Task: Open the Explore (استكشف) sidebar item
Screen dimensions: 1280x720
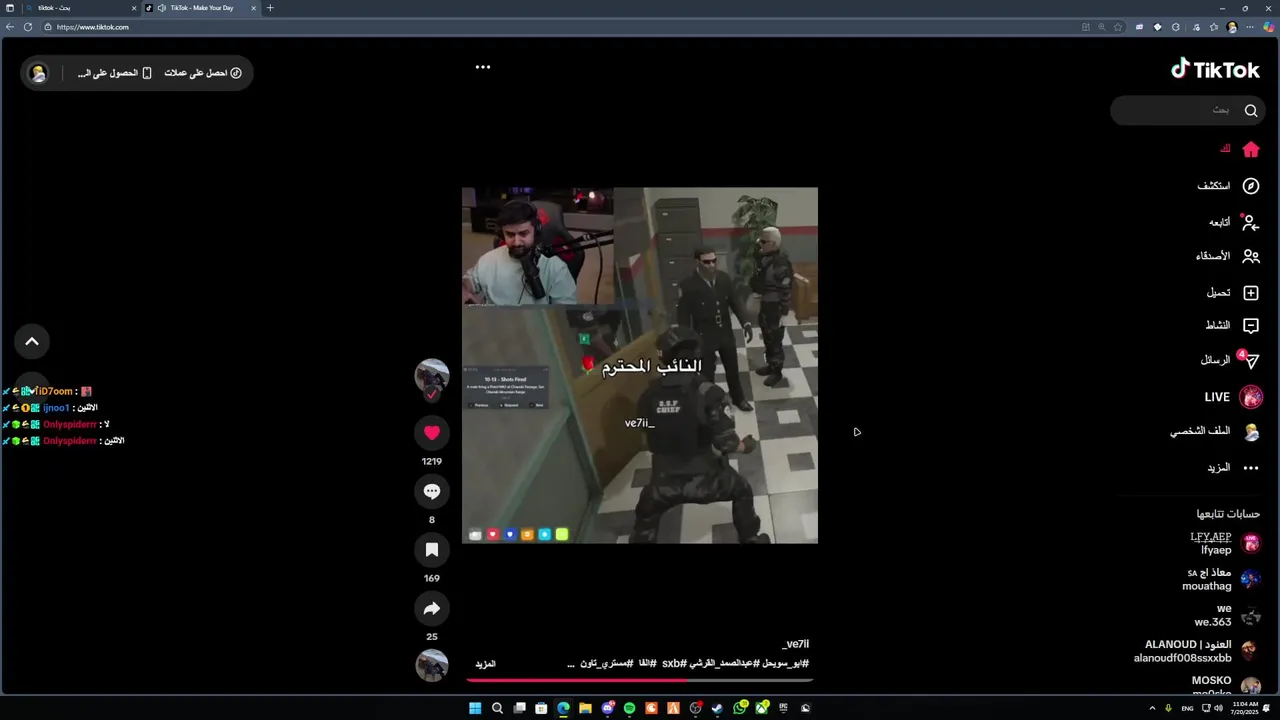Action: (x=1228, y=186)
